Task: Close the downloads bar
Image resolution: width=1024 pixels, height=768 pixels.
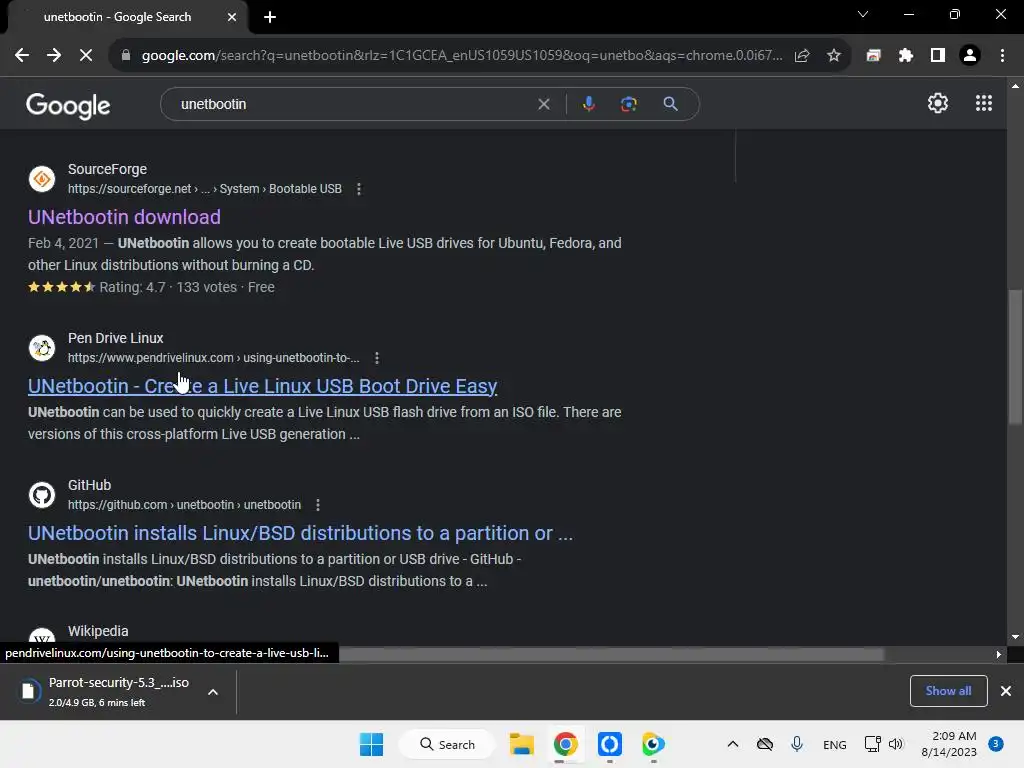Action: 1006,691
